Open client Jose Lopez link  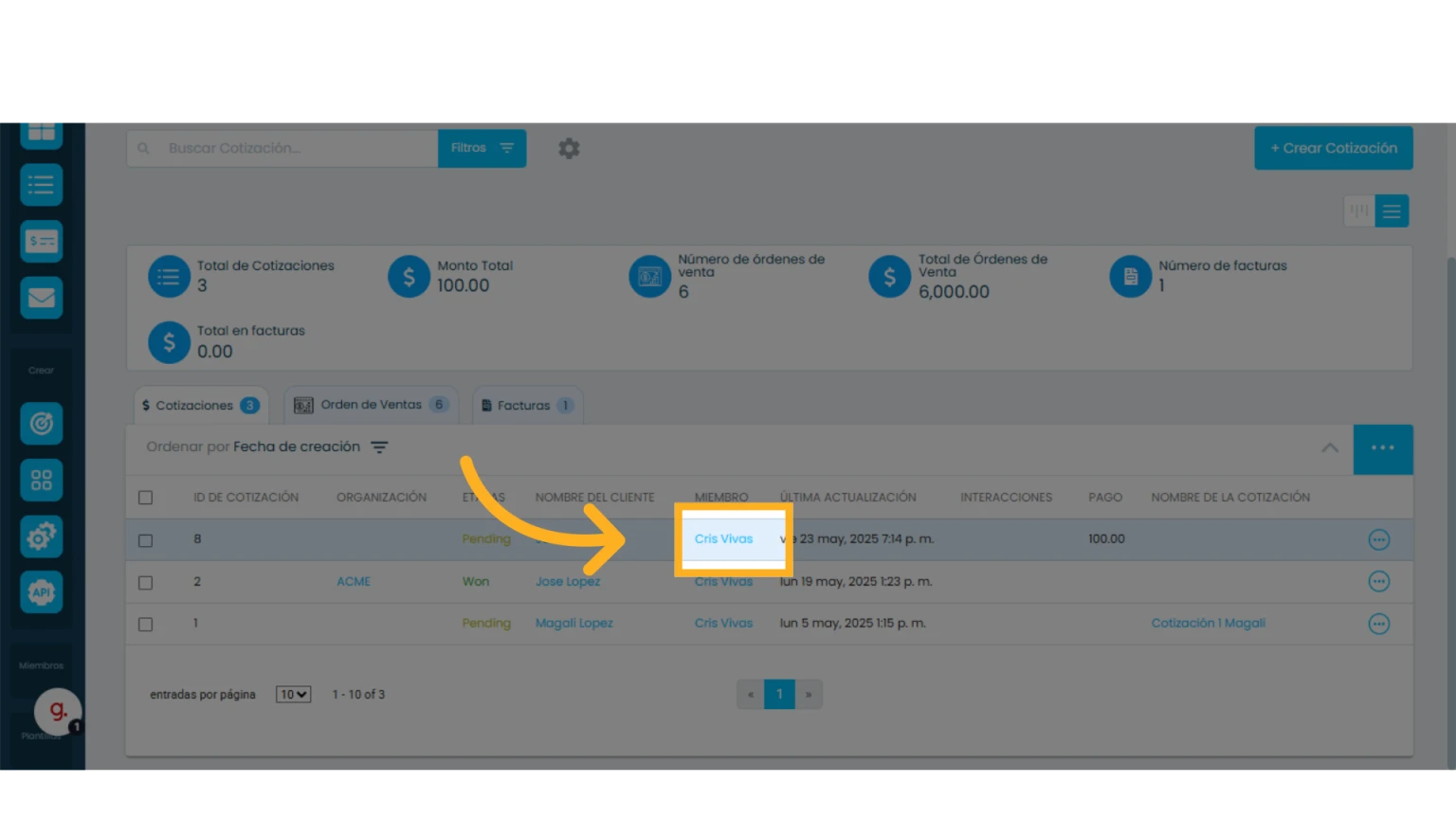click(x=568, y=582)
